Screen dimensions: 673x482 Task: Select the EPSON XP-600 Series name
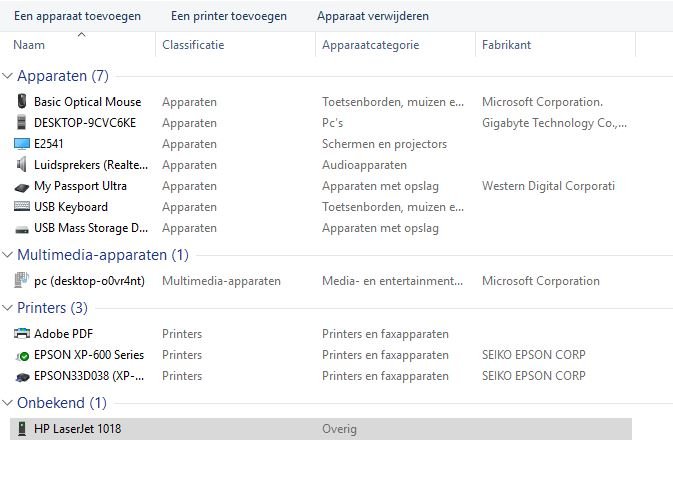[x=89, y=355]
